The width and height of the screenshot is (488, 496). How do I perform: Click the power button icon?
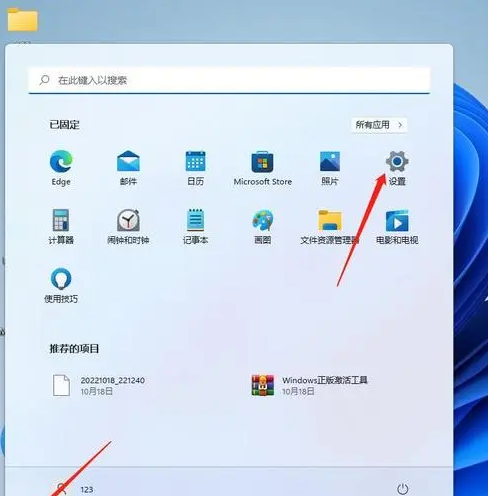click(403, 489)
